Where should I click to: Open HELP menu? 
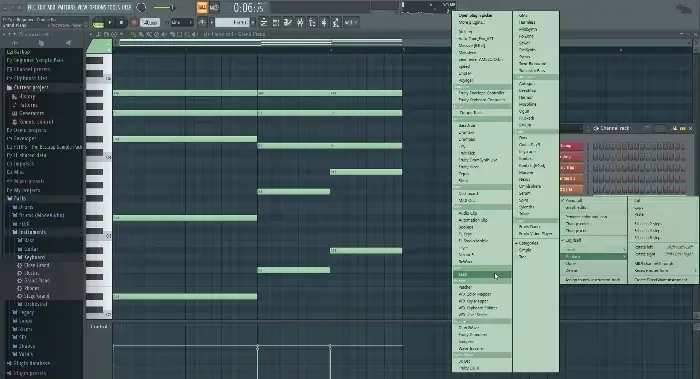click(x=126, y=7)
